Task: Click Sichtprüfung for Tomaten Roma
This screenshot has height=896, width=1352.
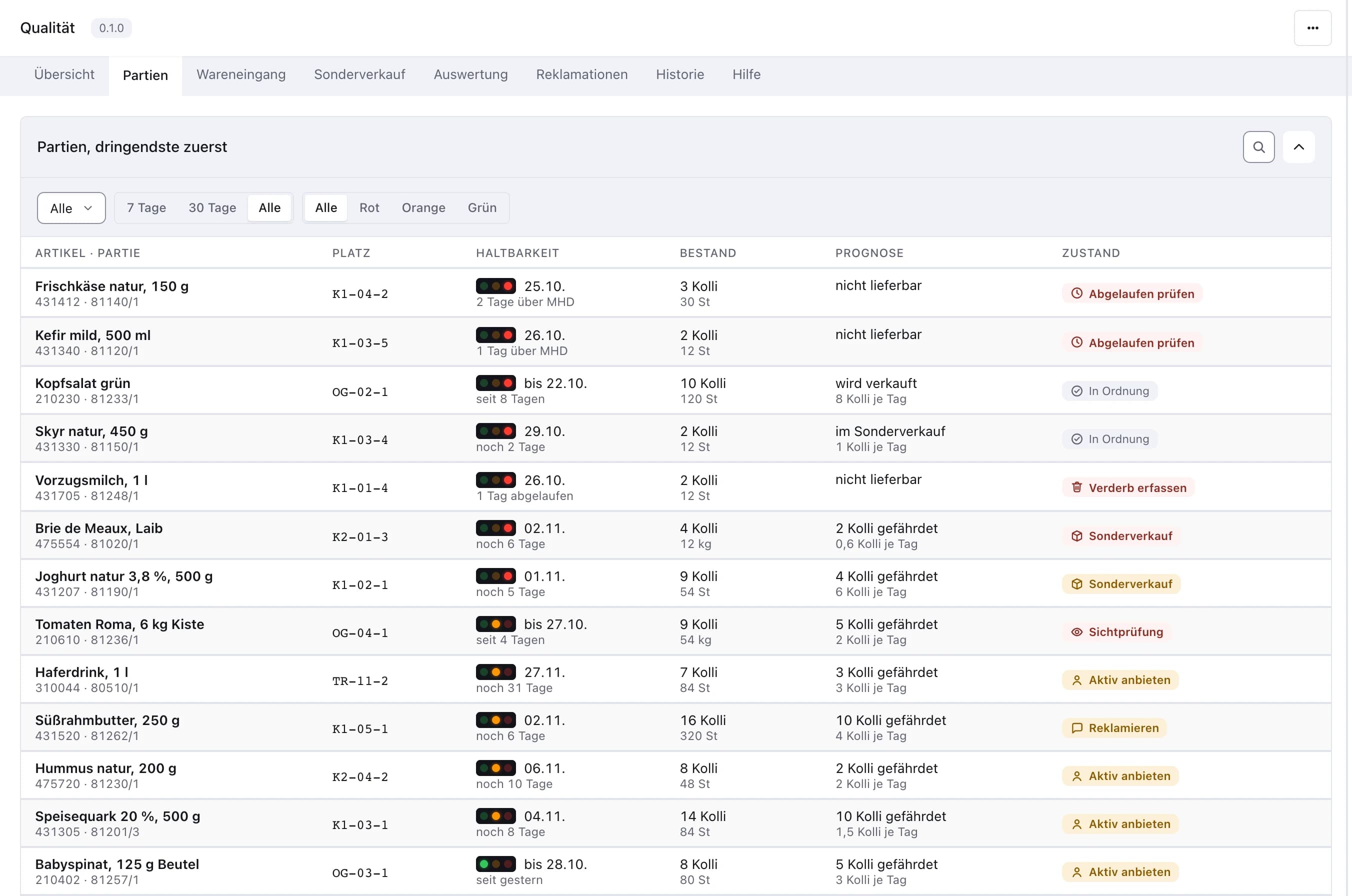Action: click(x=1116, y=632)
